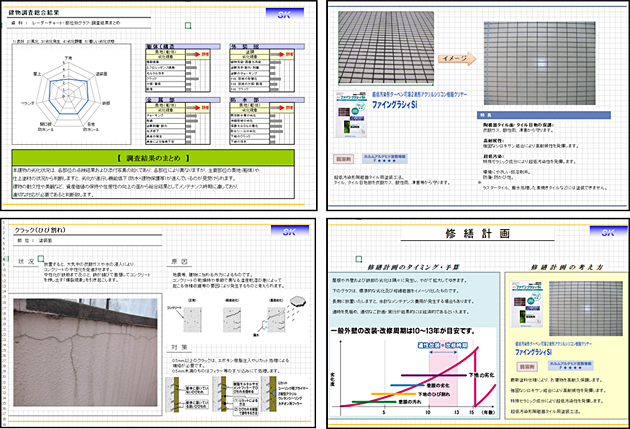This screenshot has width=630, height=429.
Task: Click the 屋上 label on radar chart
Action: tap(37, 74)
